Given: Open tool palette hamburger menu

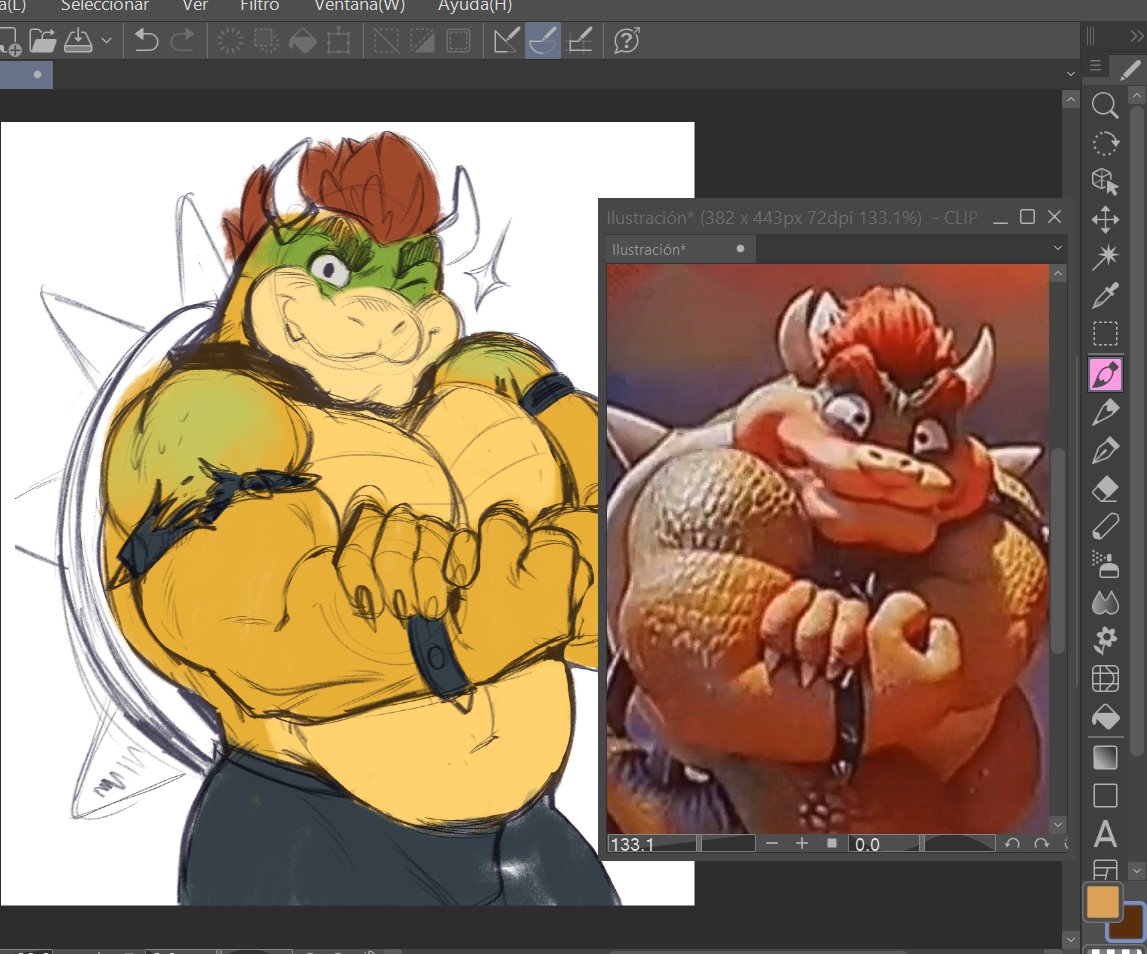Looking at the screenshot, I should [1095, 66].
